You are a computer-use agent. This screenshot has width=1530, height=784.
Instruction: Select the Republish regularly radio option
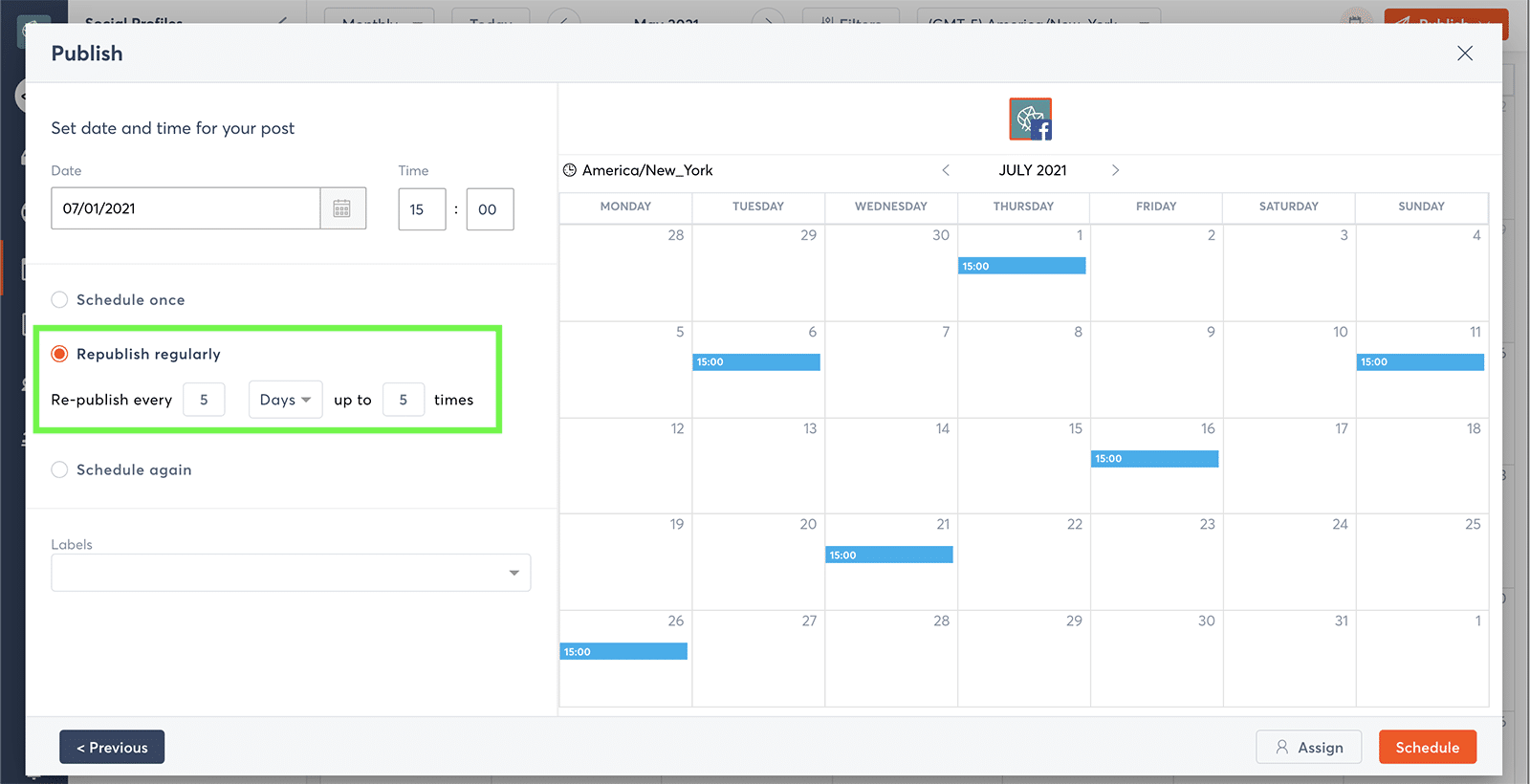point(59,354)
